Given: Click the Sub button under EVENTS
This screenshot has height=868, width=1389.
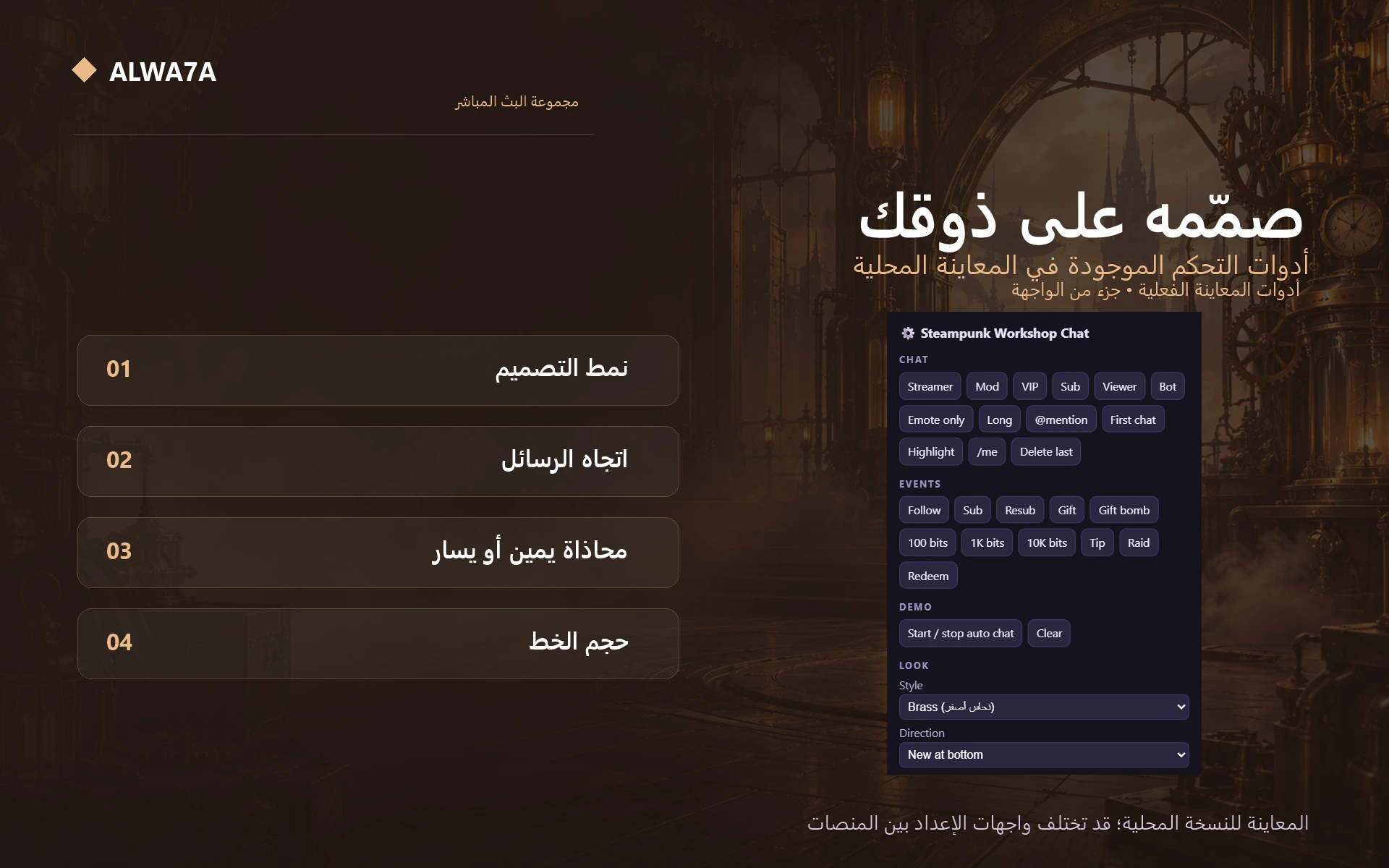Looking at the screenshot, I should [972, 511].
